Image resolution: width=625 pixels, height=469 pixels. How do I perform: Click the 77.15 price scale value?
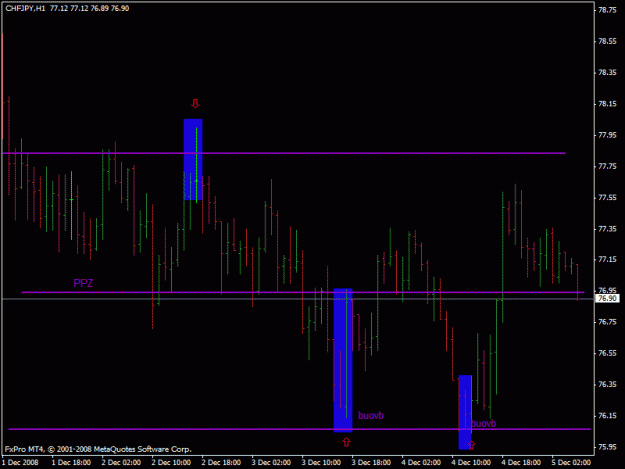pyautogui.click(x=607, y=260)
